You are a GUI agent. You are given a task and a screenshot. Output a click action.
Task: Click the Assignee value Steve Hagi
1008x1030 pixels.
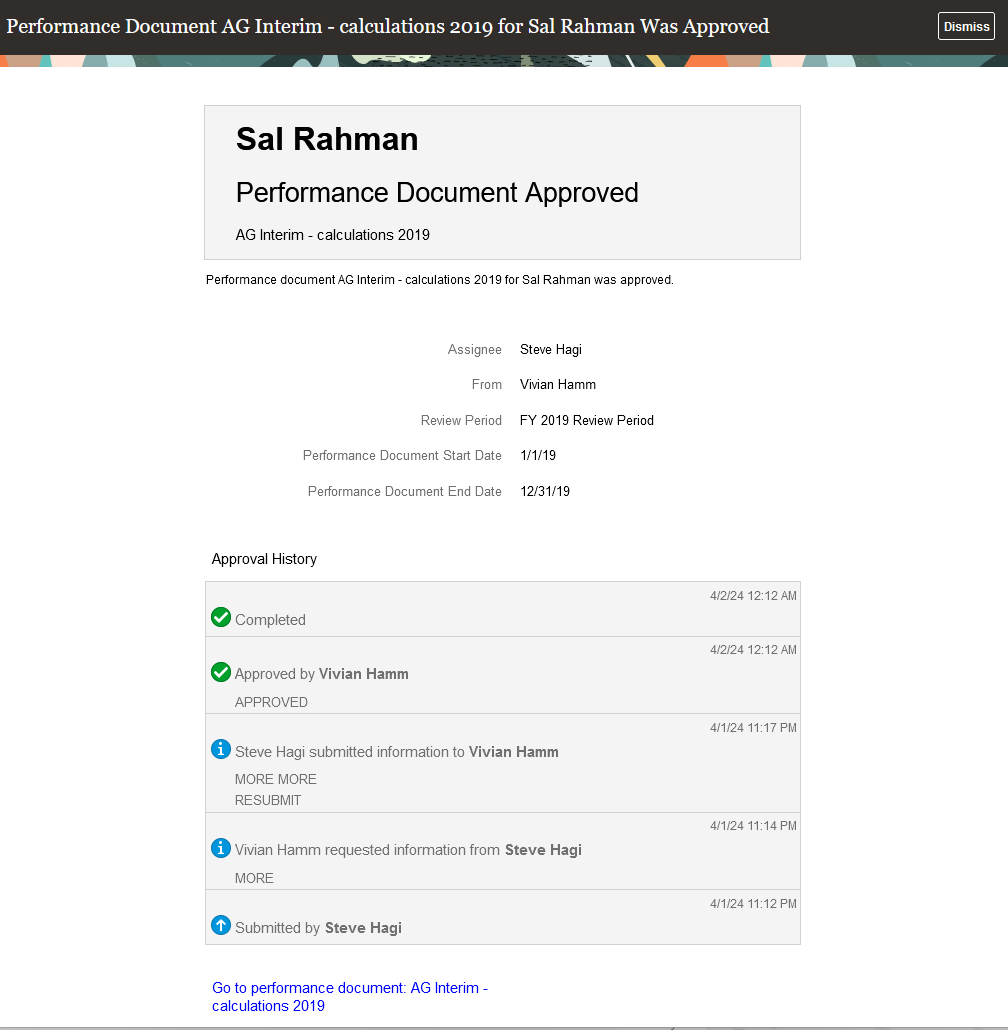[551, 349]
